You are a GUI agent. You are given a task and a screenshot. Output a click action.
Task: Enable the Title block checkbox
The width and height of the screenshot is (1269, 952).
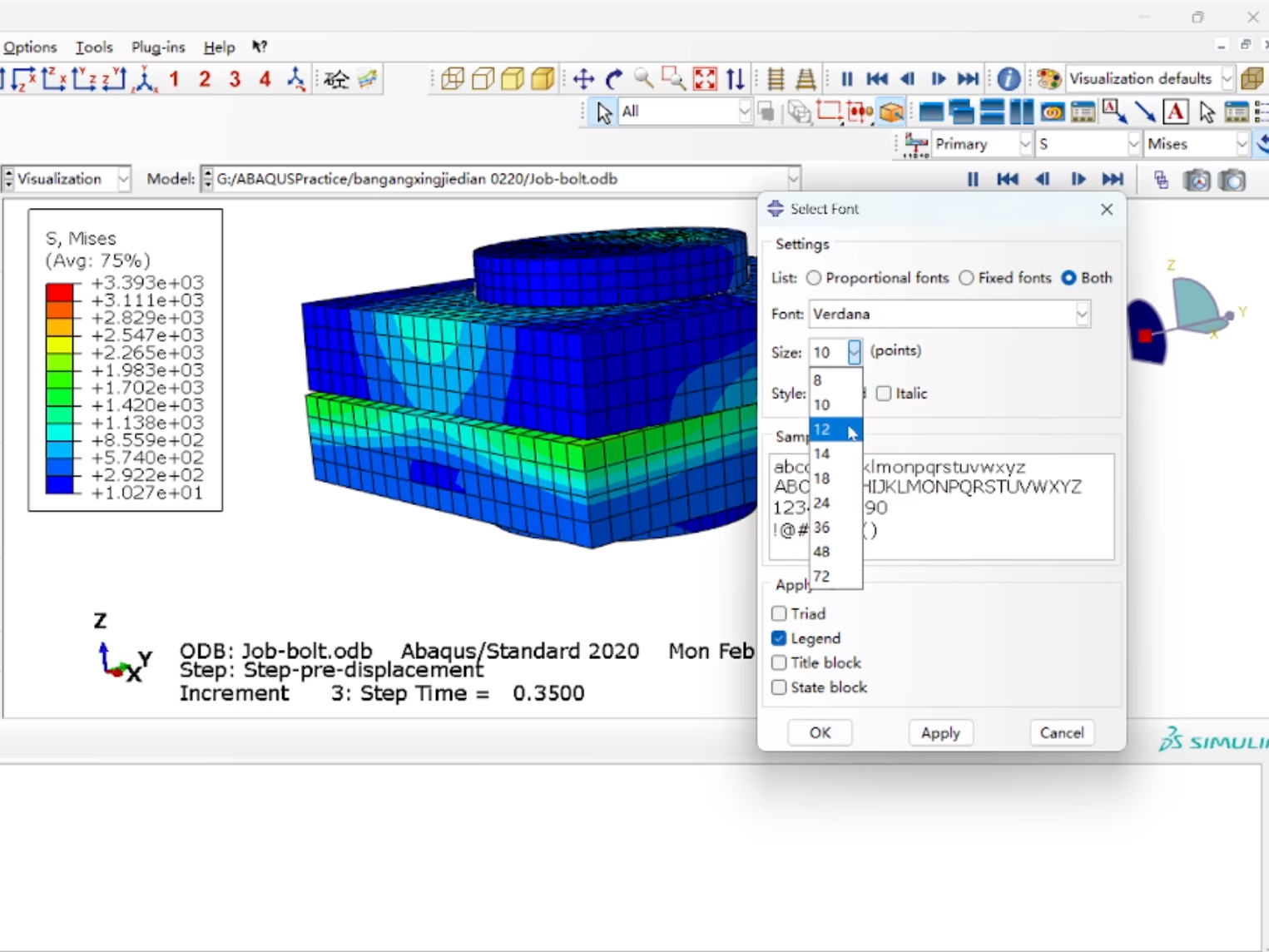point(779,662)
